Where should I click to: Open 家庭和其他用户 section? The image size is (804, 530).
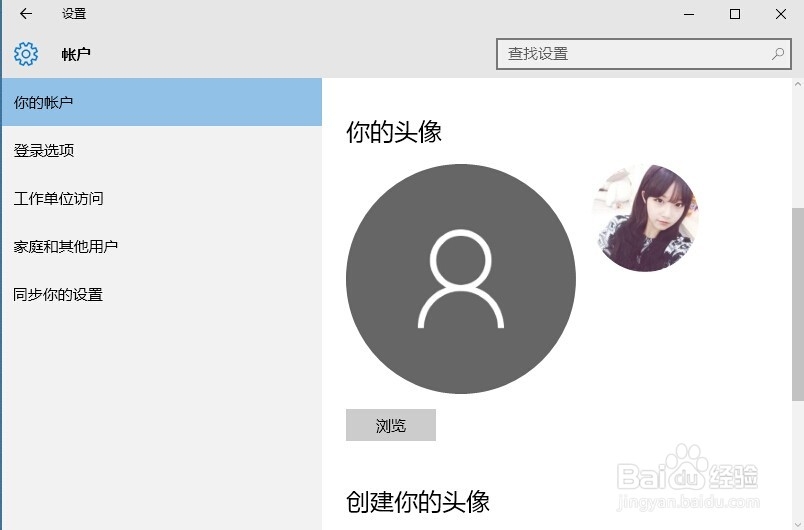click(x=162, y=247)
